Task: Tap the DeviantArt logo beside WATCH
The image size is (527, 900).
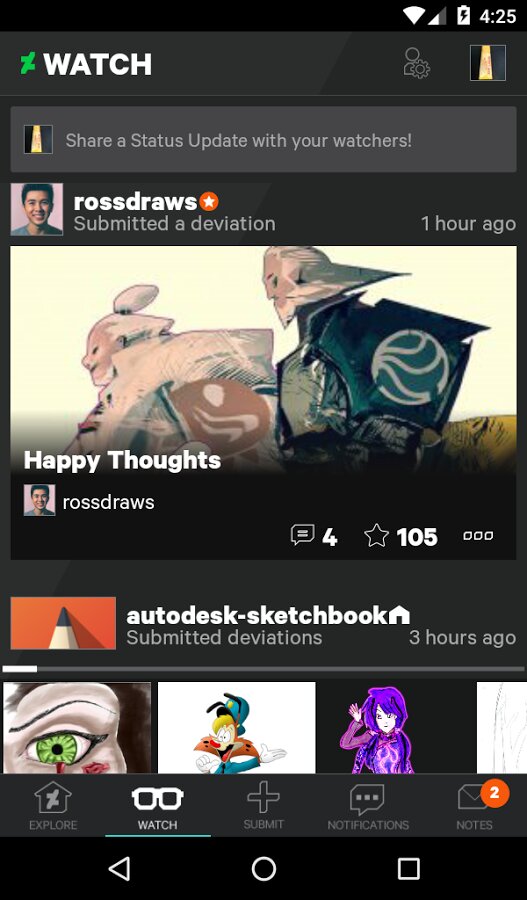Action: pyautogui.click(x=28, y=63)
